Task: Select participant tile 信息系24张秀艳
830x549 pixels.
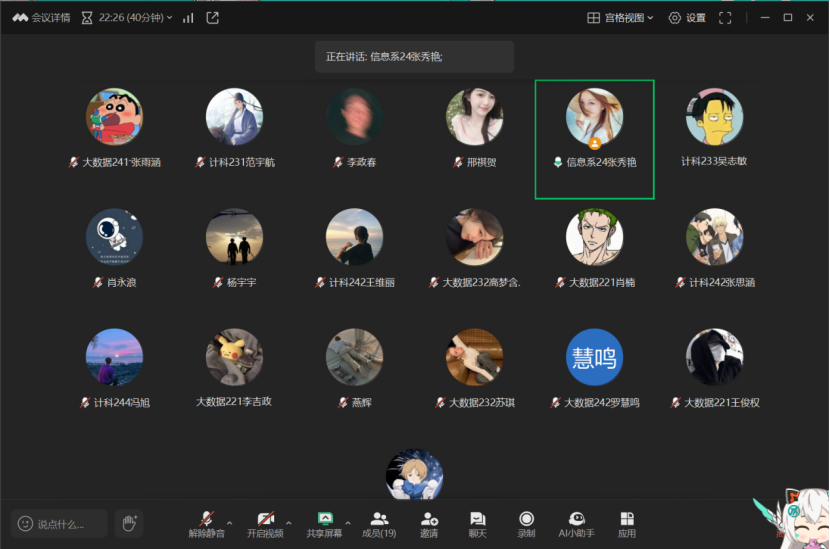Action: click(594, 139)
